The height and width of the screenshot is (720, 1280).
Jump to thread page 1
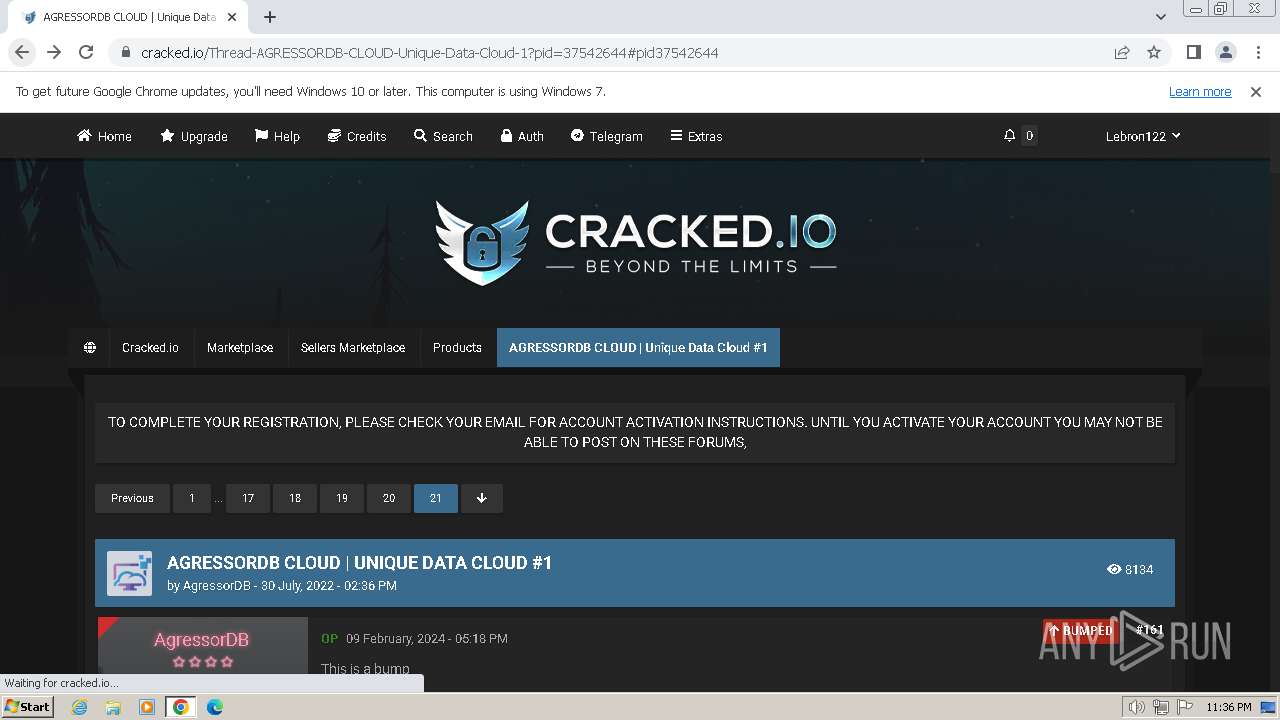(x=192, y=498)
